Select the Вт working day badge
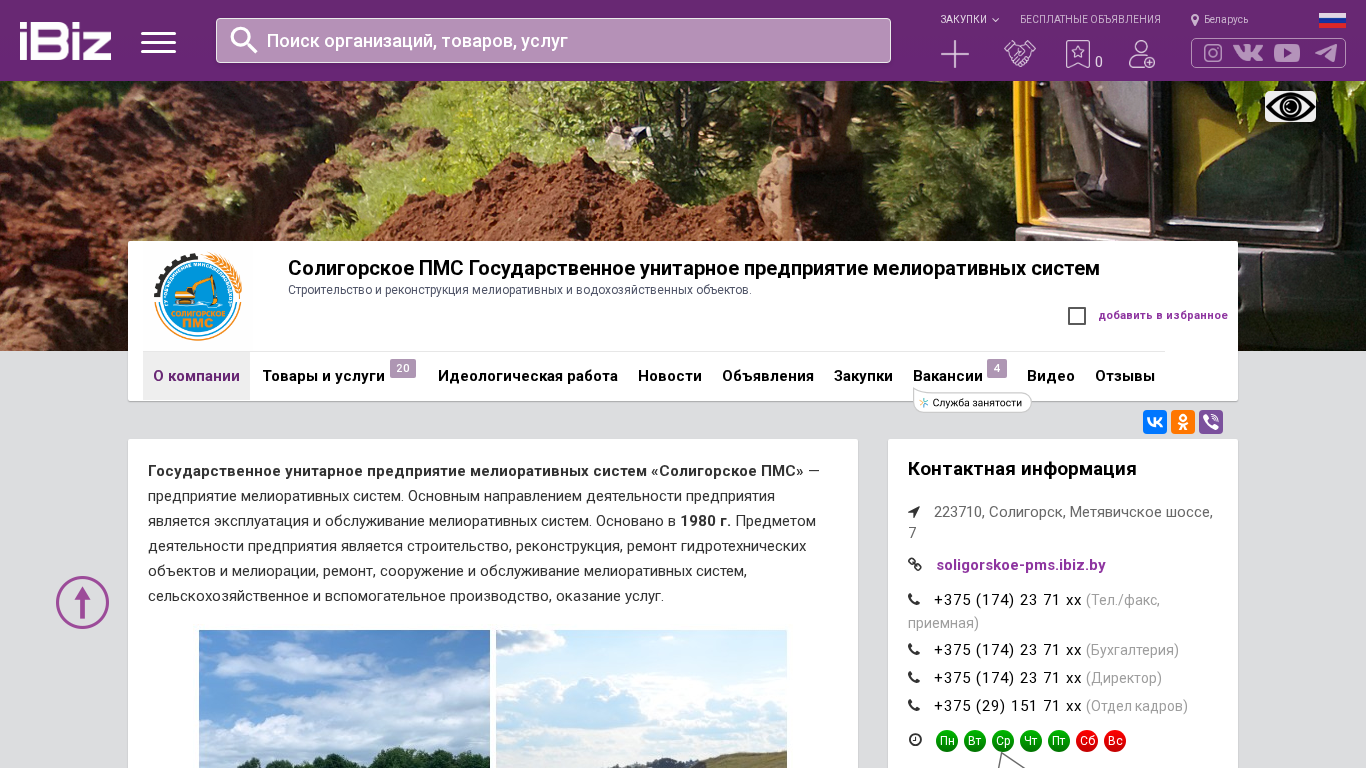The height and width of the screenshot is (768, 1366). 975,741
